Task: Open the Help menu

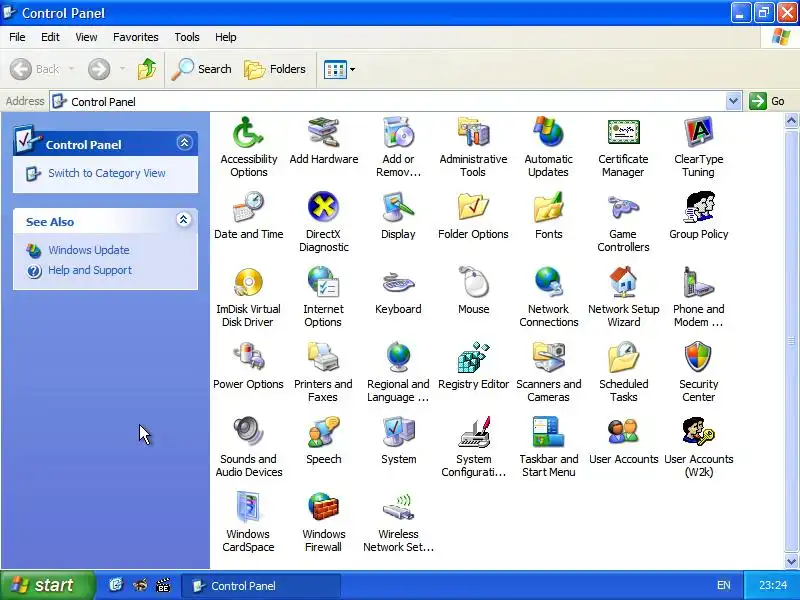Action: tap(226, 37)
